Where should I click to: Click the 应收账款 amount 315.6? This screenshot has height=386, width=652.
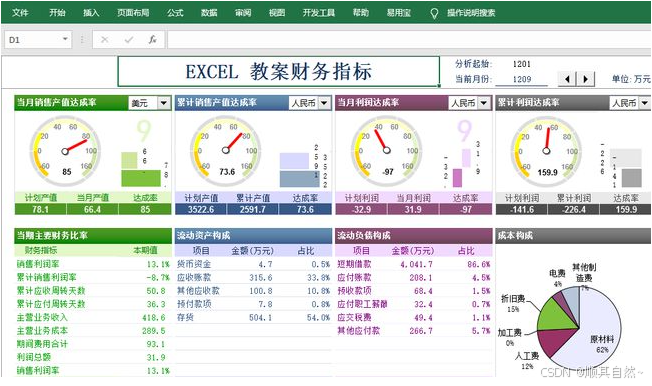pos(261,277)
